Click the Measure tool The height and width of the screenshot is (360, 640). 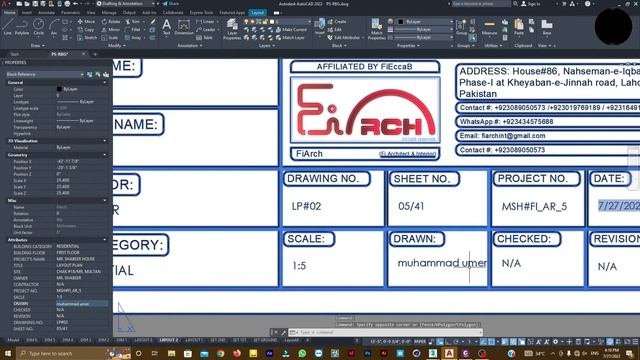489,27
